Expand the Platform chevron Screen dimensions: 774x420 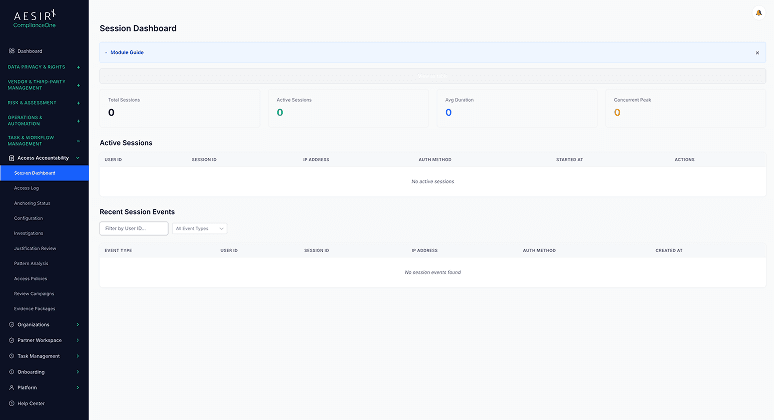(78, 387)
